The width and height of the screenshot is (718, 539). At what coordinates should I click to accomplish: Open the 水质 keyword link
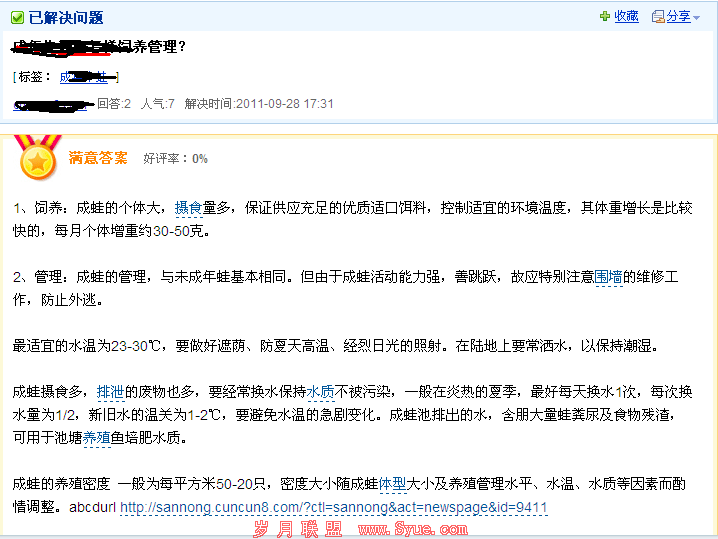321,391
